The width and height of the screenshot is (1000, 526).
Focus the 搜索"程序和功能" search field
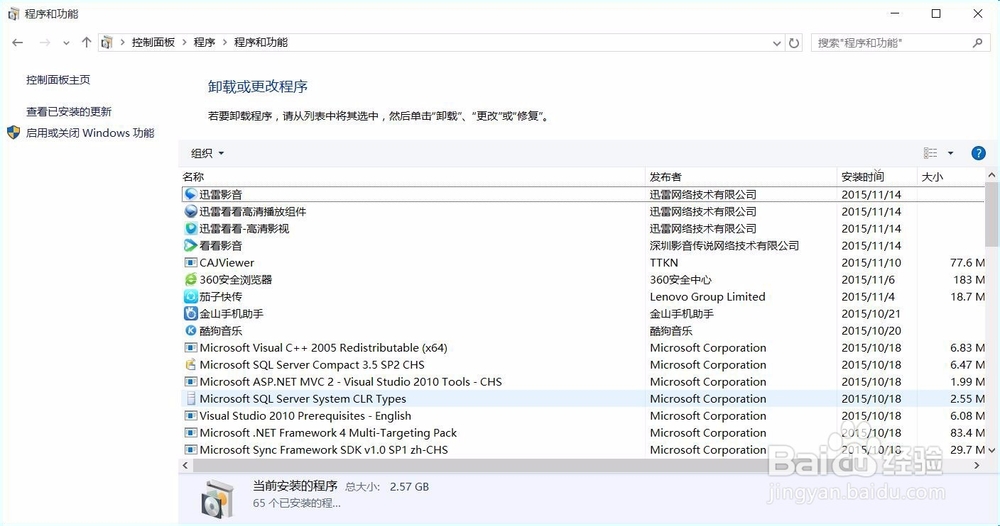[x=900, y=43]
